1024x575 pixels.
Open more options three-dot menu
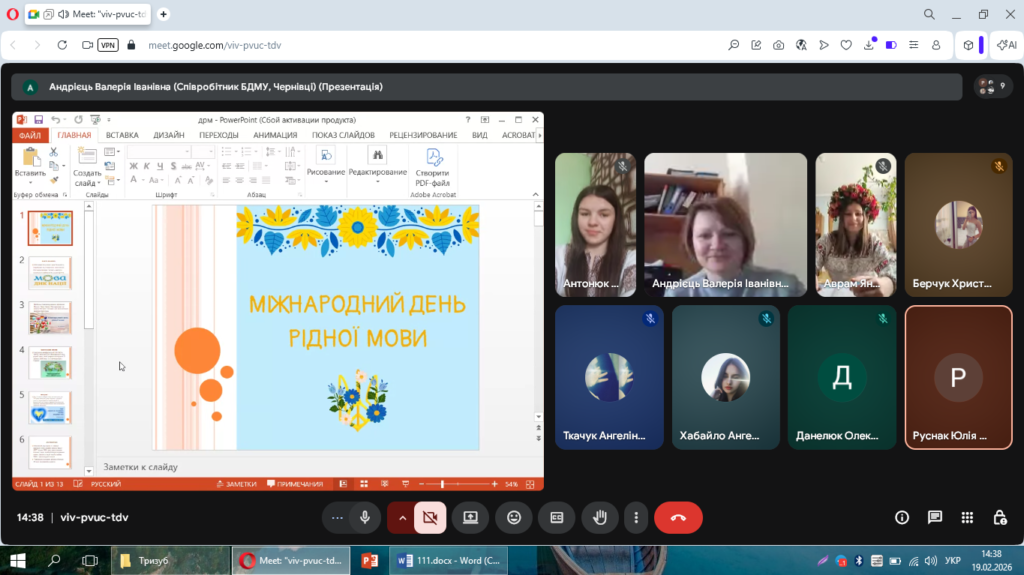click(636, 517)
